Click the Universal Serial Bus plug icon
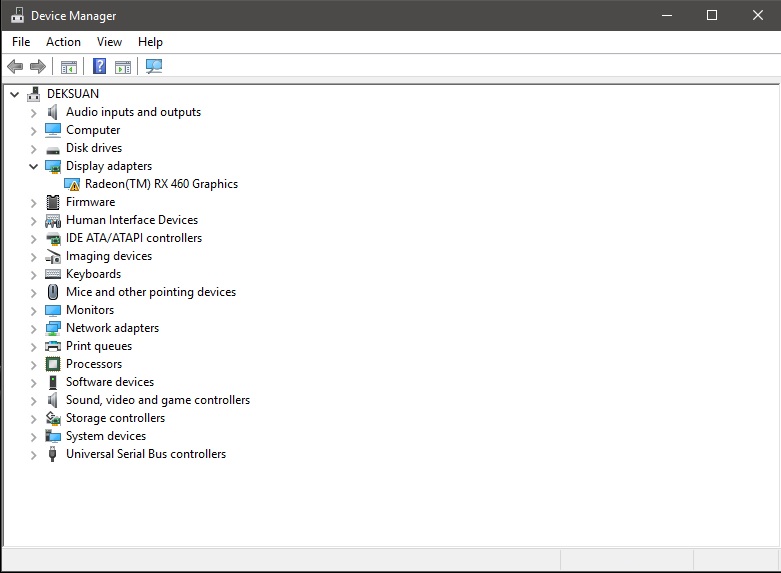The height and width of the screenshot is (573, 781). [53, 454]
